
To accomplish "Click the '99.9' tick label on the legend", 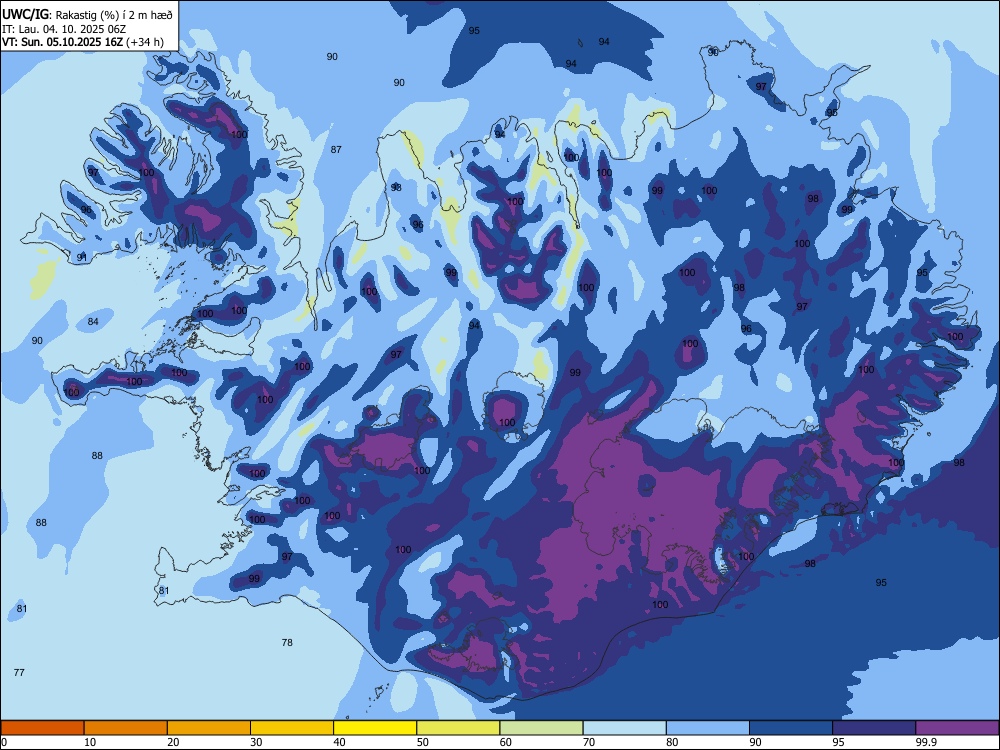I will (x=925, y=742).
